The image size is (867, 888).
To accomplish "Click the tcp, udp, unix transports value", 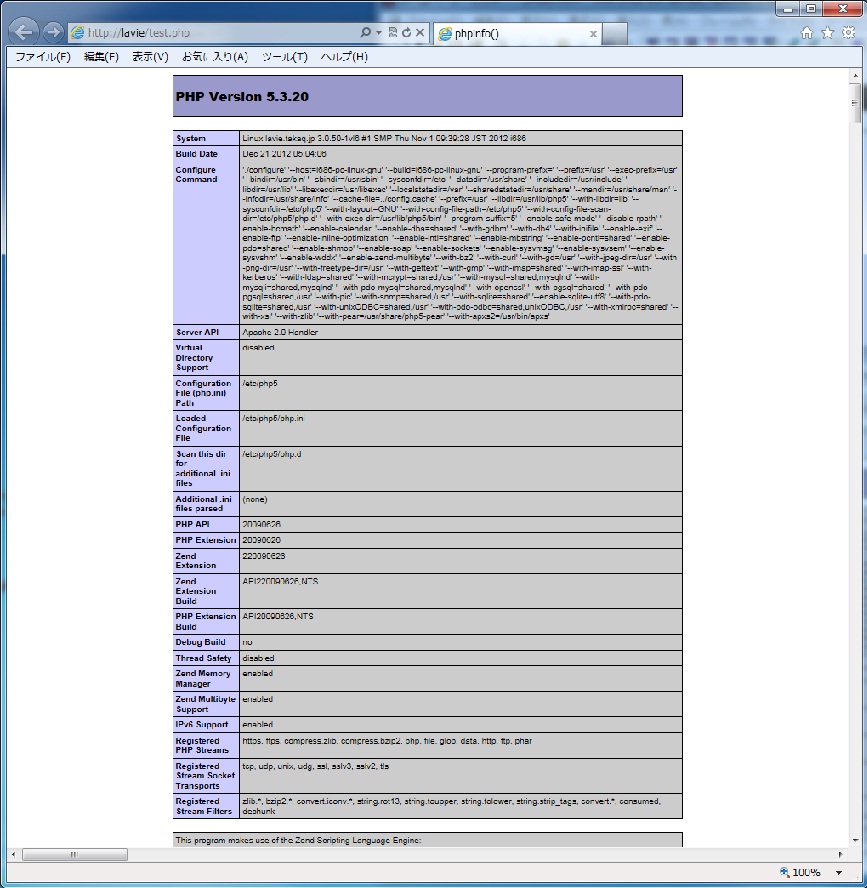I will click(315, 766).
